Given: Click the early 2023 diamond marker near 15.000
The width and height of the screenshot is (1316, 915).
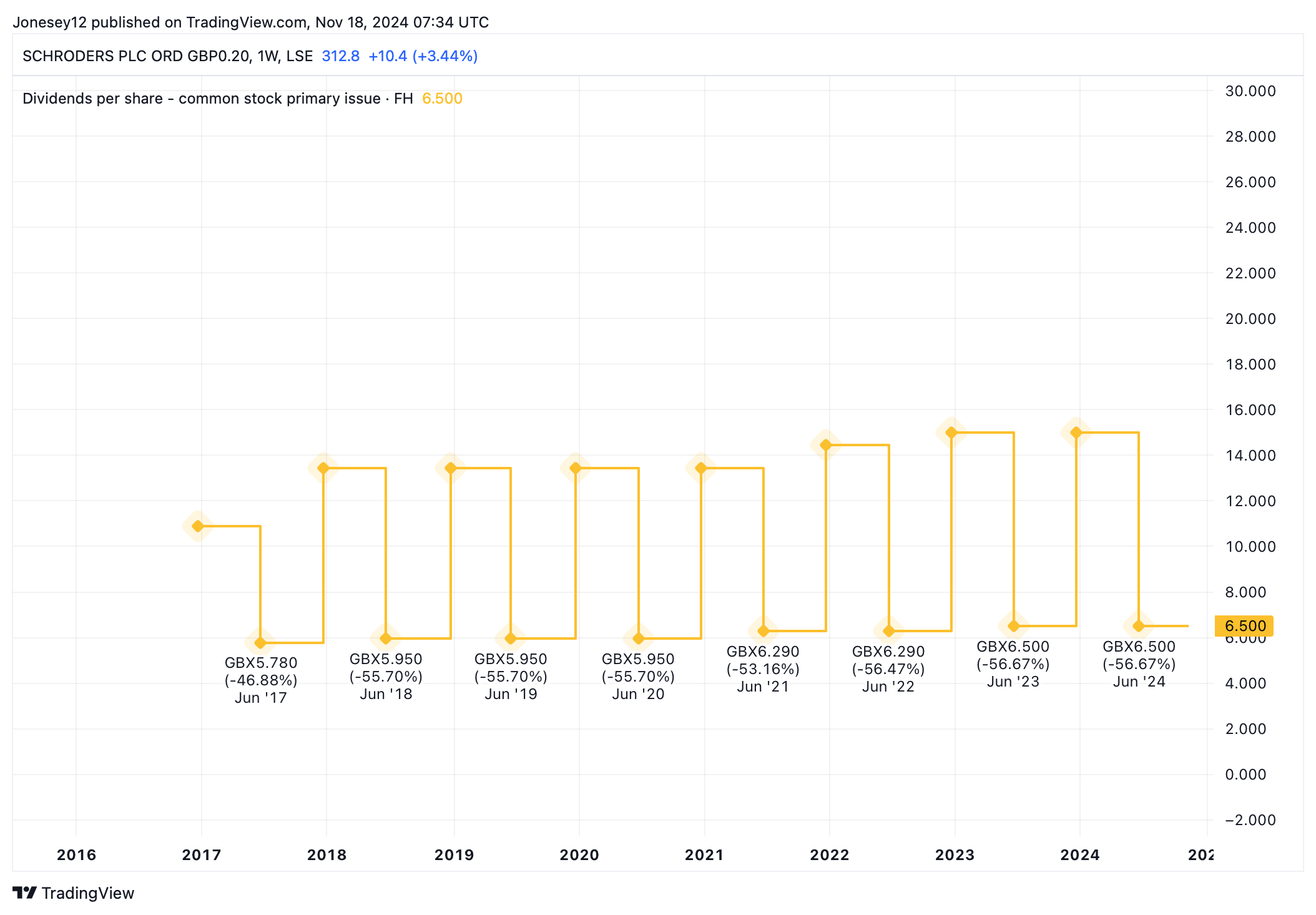Looking at the screenshot, I should (x=951, y=433).
